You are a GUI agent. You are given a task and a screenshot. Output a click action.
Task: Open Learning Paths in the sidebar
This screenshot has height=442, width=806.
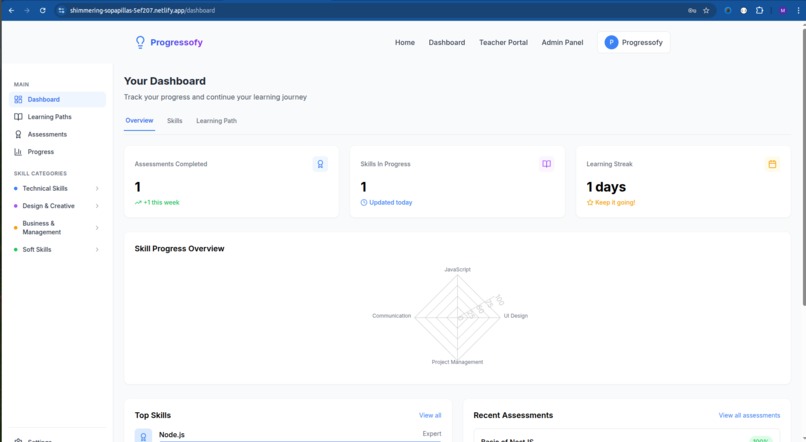(57, 117)
